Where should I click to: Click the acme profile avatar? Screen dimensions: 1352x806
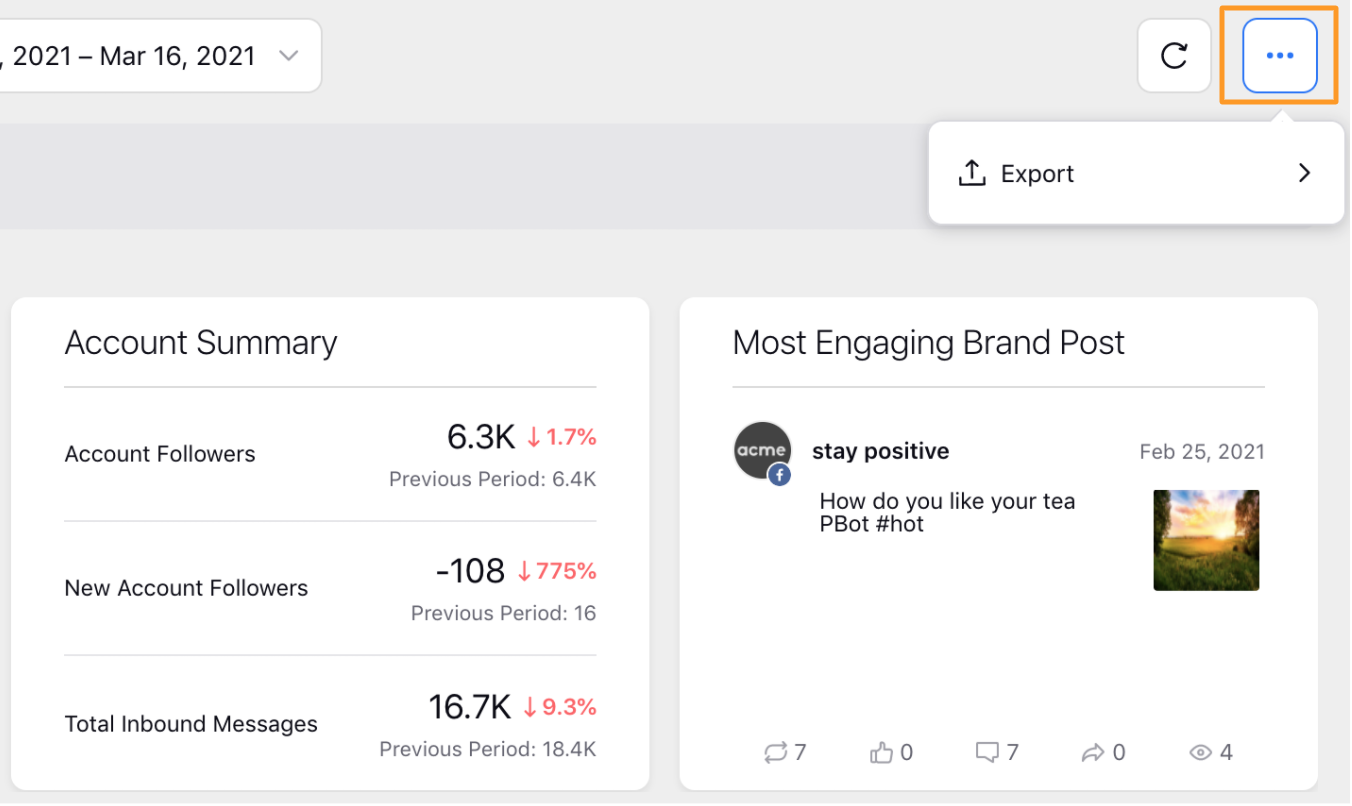[x=762, y=450]
